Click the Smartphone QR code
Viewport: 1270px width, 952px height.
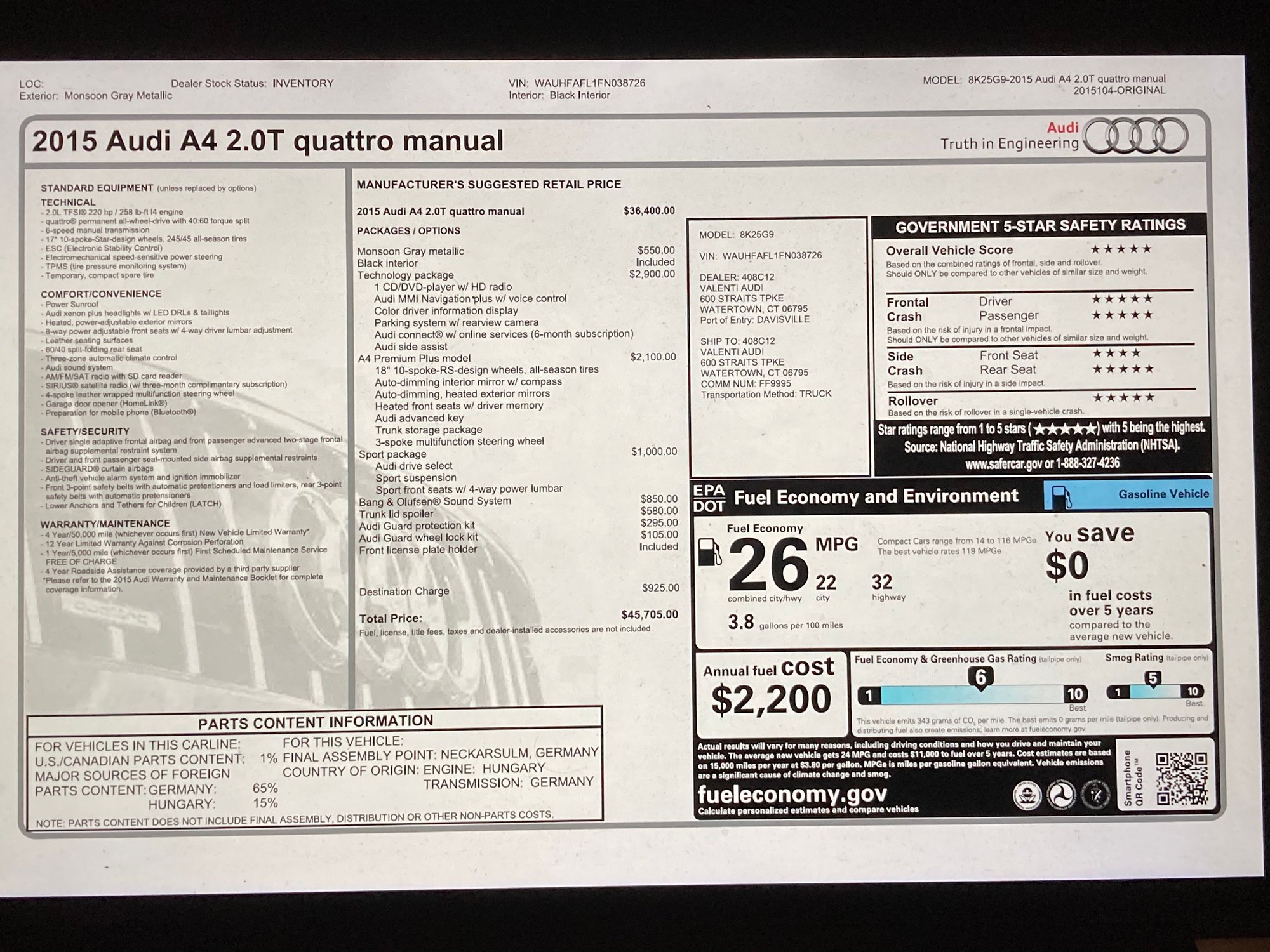tap(1181, 778)
